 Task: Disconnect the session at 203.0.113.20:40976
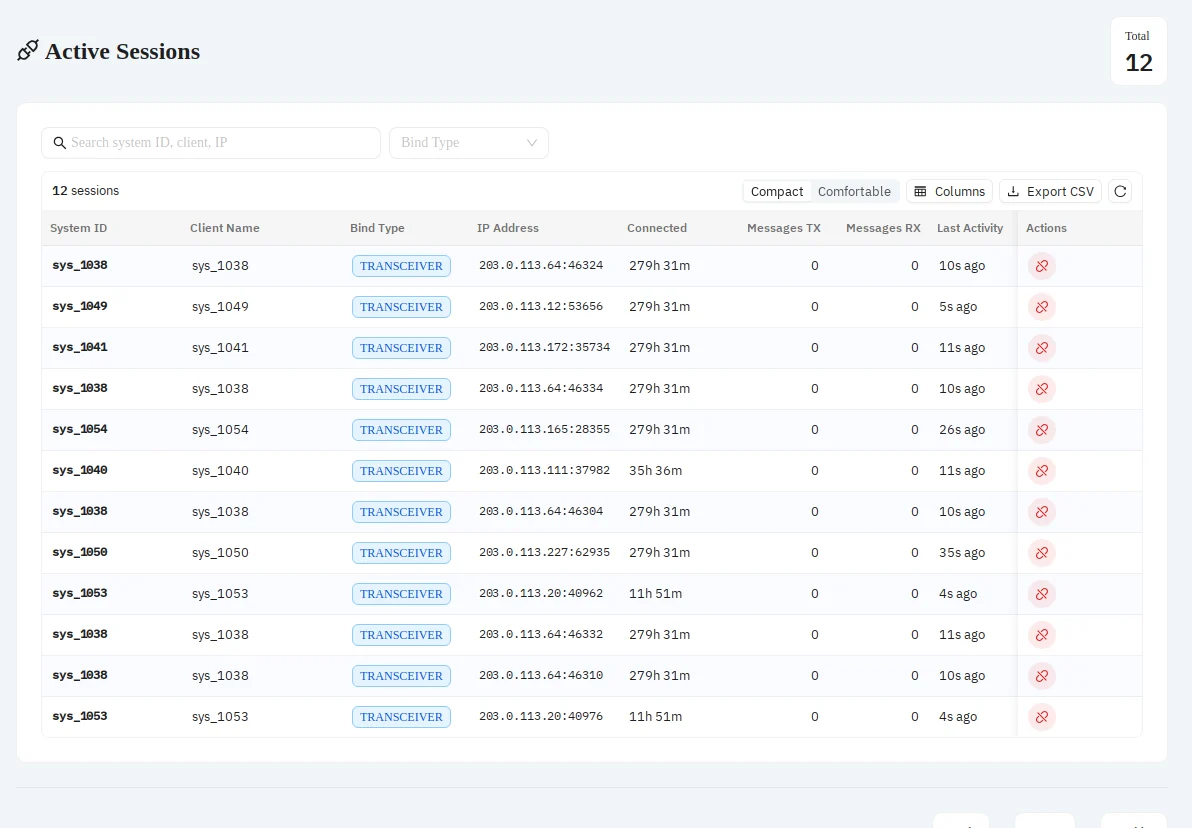pyautogui.click(x=1041, y=718)
